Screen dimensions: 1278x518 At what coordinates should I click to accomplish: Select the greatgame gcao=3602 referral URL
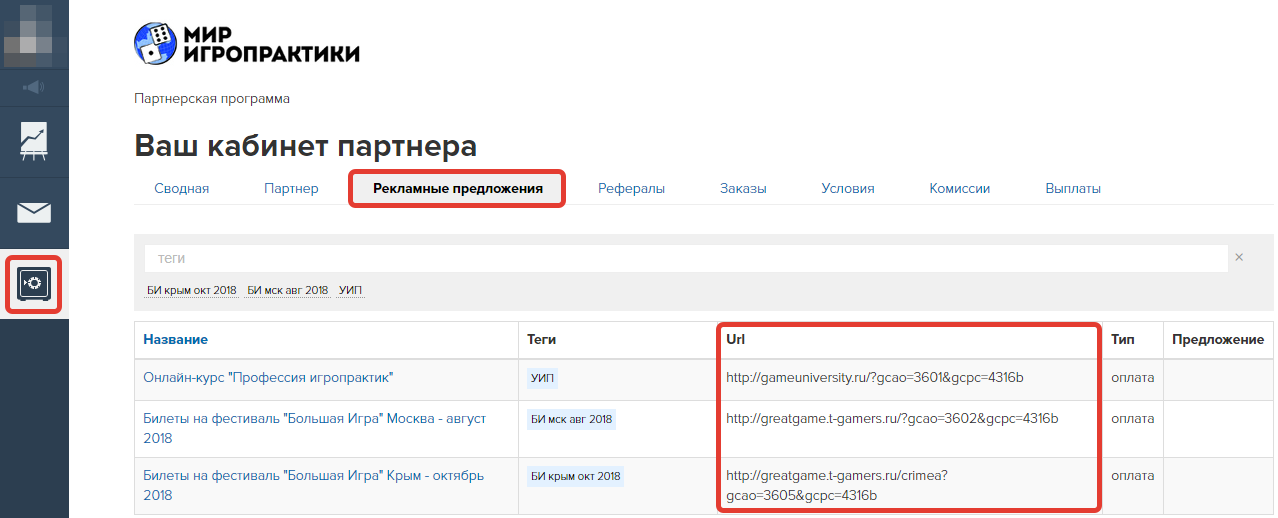click(x=892, y=418)
